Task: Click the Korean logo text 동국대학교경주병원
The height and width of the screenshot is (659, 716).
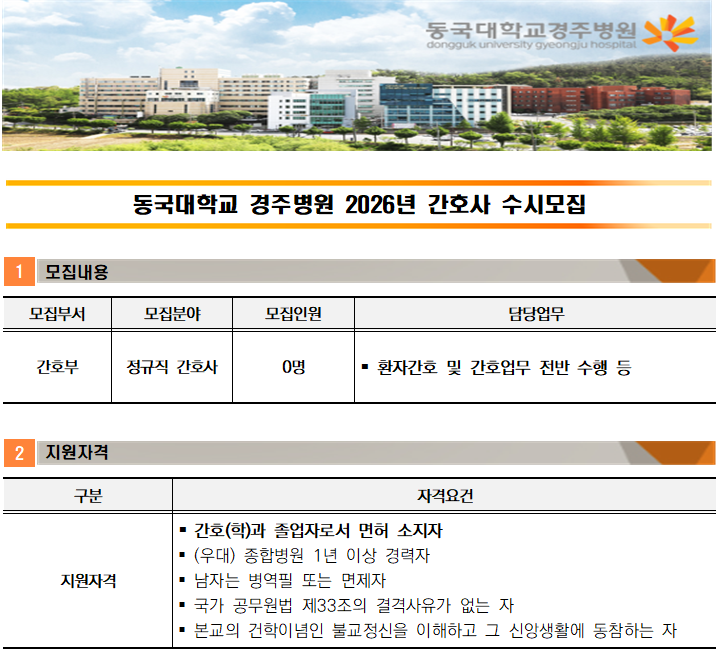Action: 531,30
